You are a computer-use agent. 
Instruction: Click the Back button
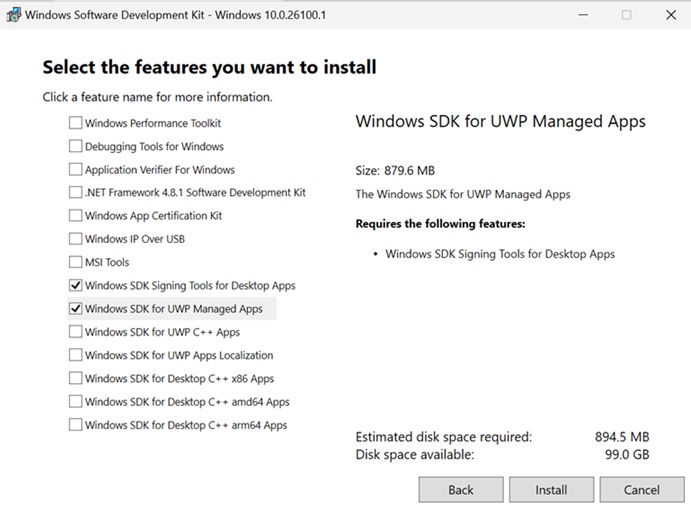coord(461,489)
